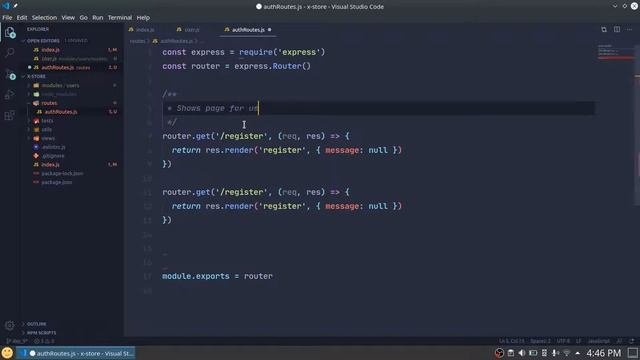640x360 pixels.
Task: Open .gitignore in file tree
Action: [x=53, y=156]
